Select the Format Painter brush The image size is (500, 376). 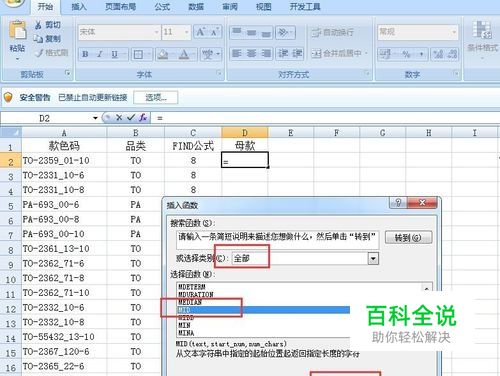(40, 53)
